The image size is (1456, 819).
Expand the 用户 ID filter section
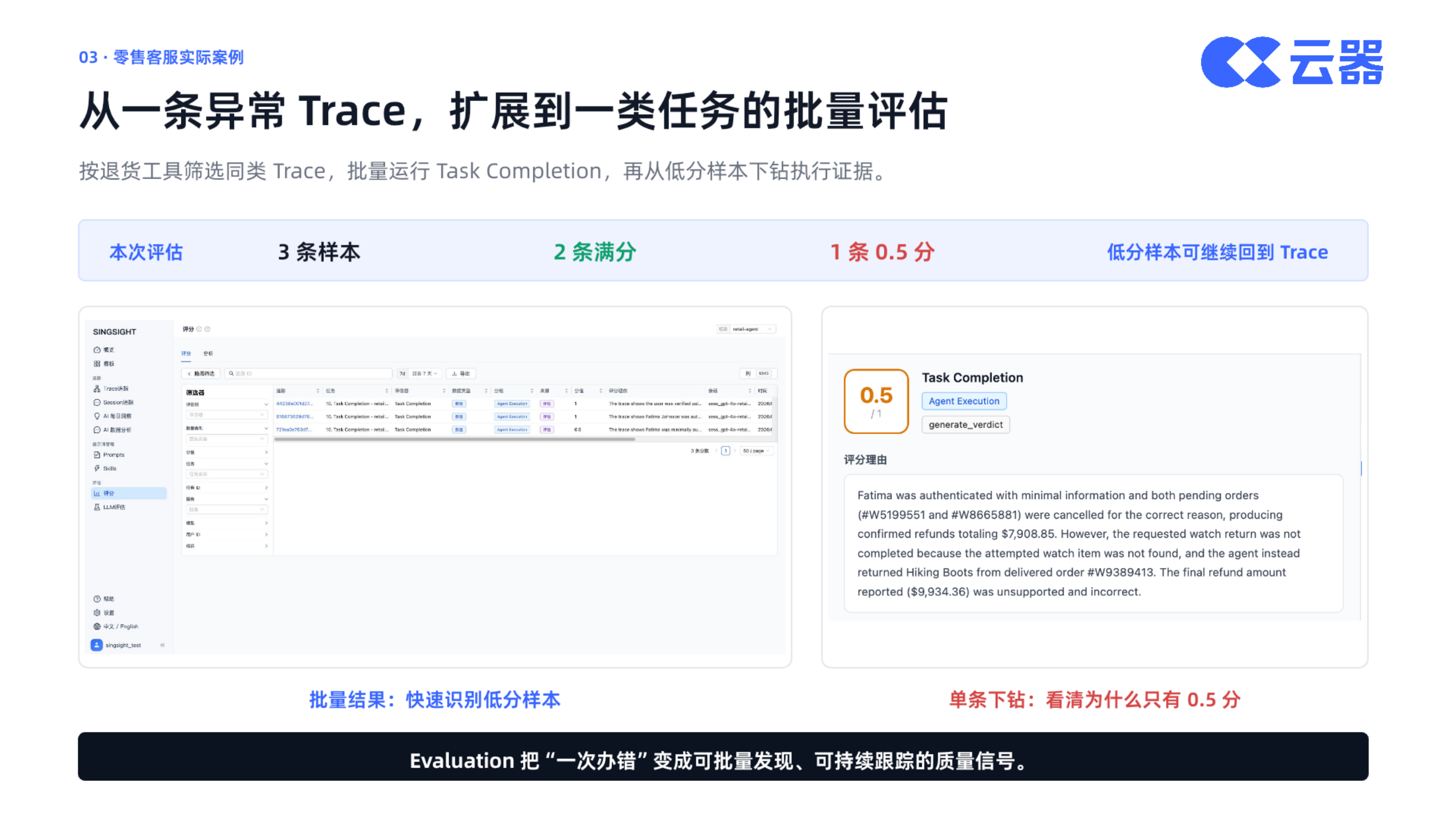pos(227,534)
